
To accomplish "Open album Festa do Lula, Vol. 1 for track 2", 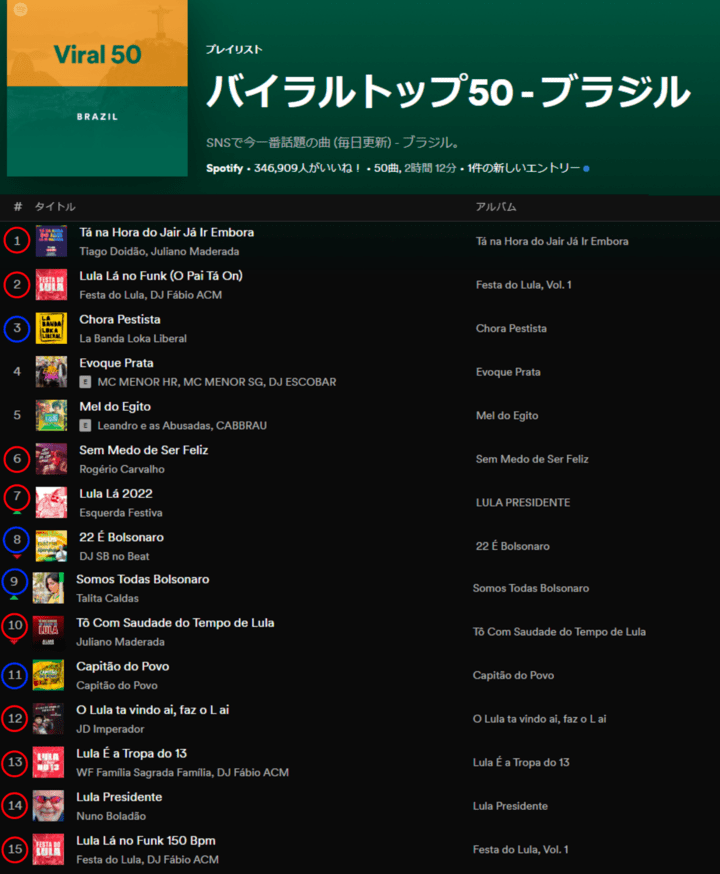I will [524, 285].
